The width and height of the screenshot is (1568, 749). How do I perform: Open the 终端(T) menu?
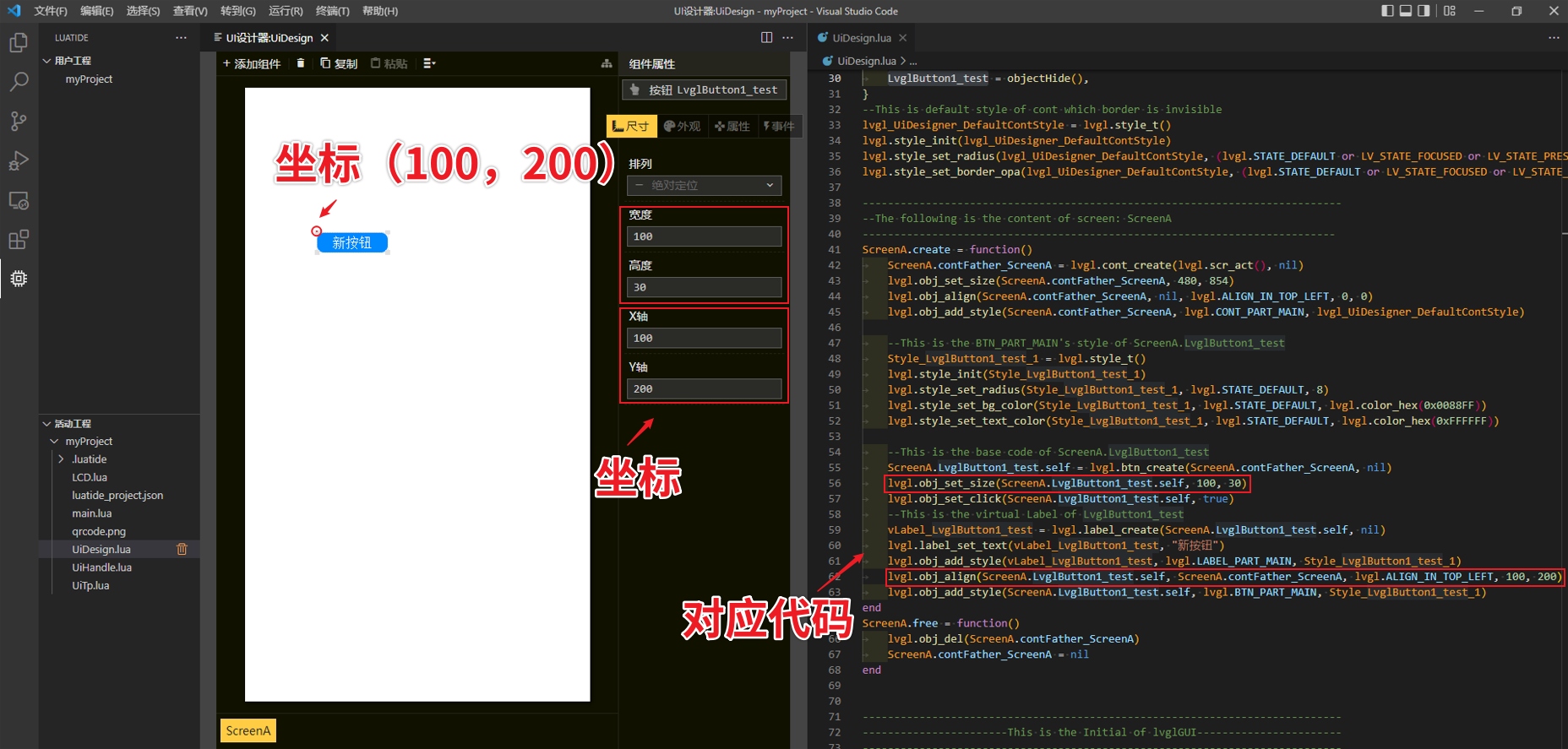pos(332,11)
